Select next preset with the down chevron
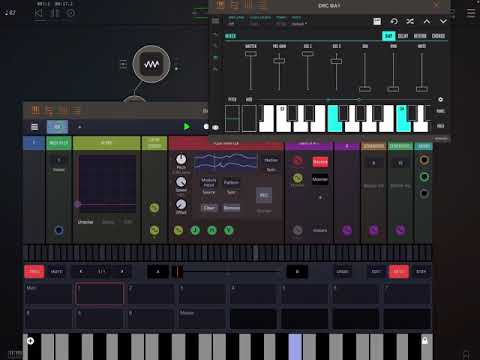Image resolution: width=480 pixels, height=360 pixels. coord(443,21)
